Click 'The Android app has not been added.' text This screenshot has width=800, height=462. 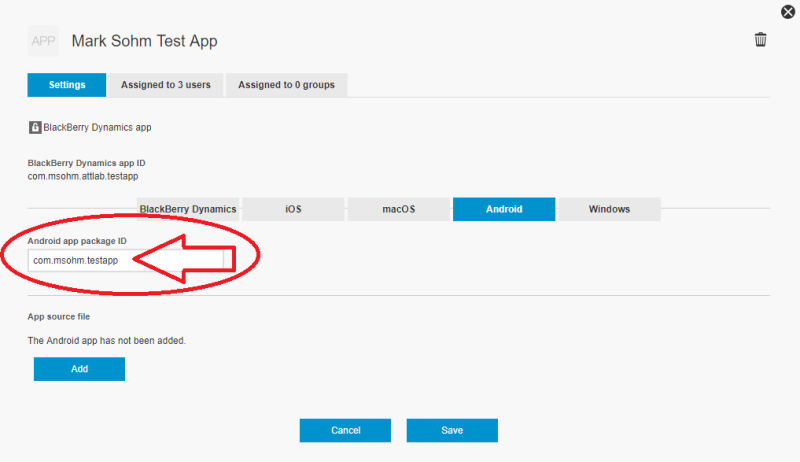[x=107, y=341]
